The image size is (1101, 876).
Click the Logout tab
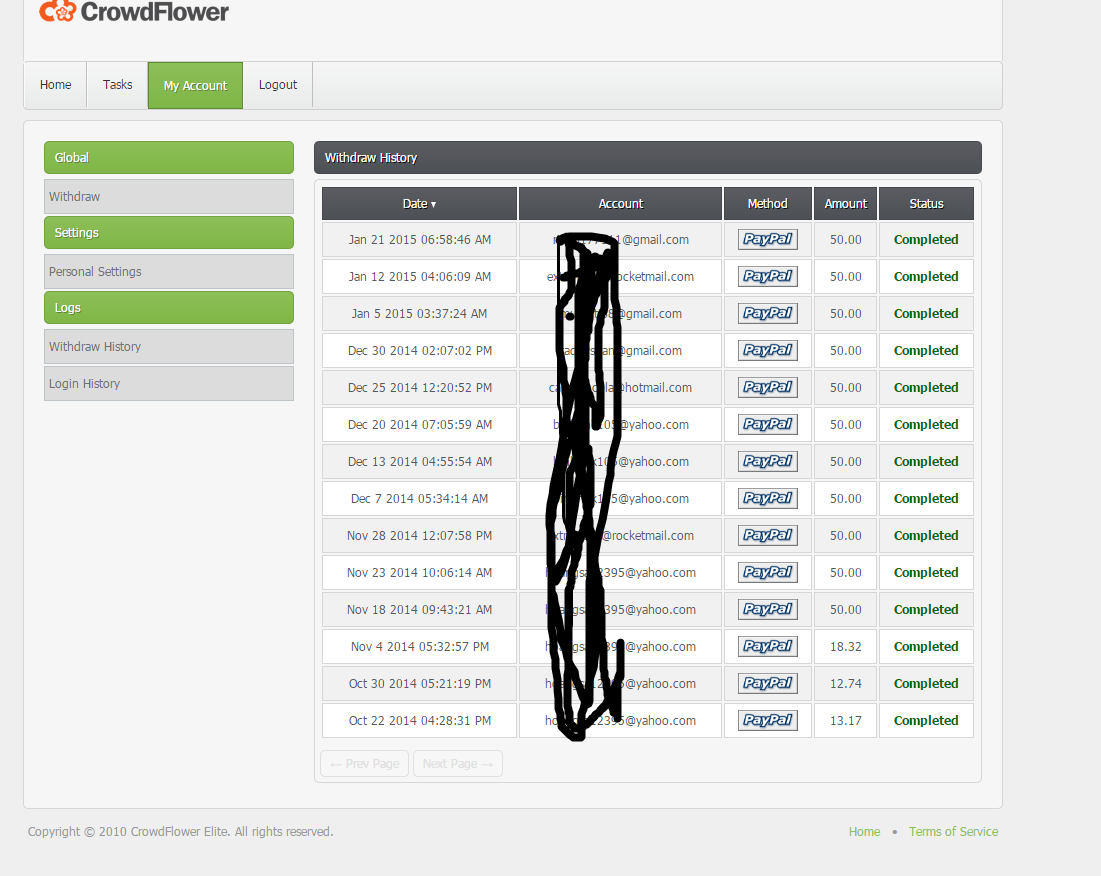coord(278,85)
